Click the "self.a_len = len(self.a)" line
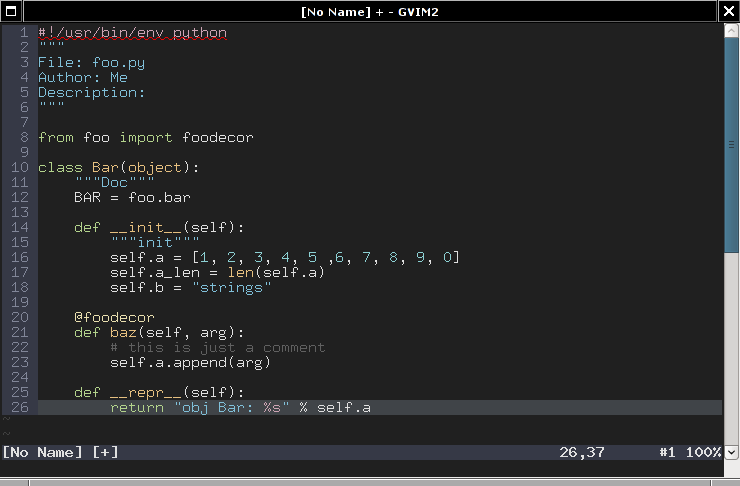The height and width of the screenshot is (486, 740). click(x=217, y=272)
